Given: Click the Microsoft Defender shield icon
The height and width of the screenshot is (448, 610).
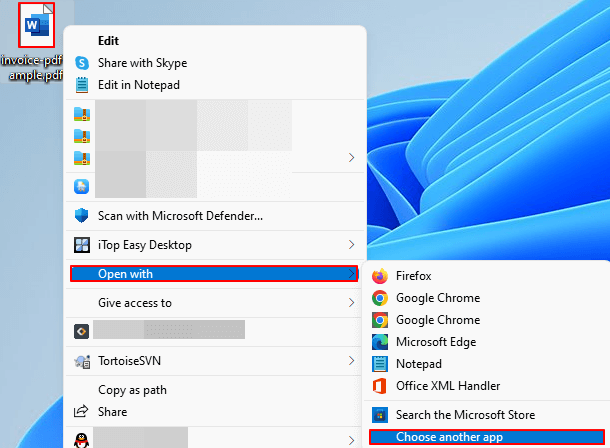Looking at the screenshot, I should (81, 215).
